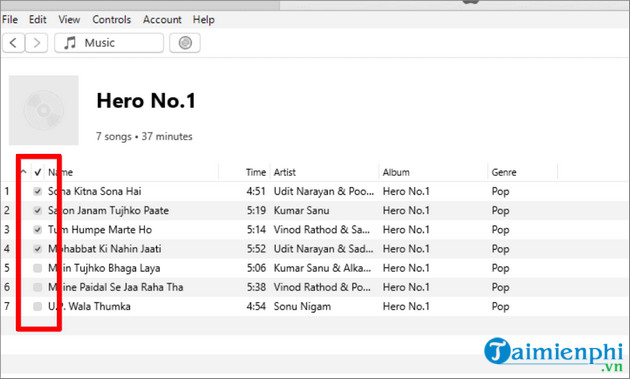Uncheck the Saton Janam Tujhko Paate checkbox
This screenshot has height=379, width=630.
(37, 211)
